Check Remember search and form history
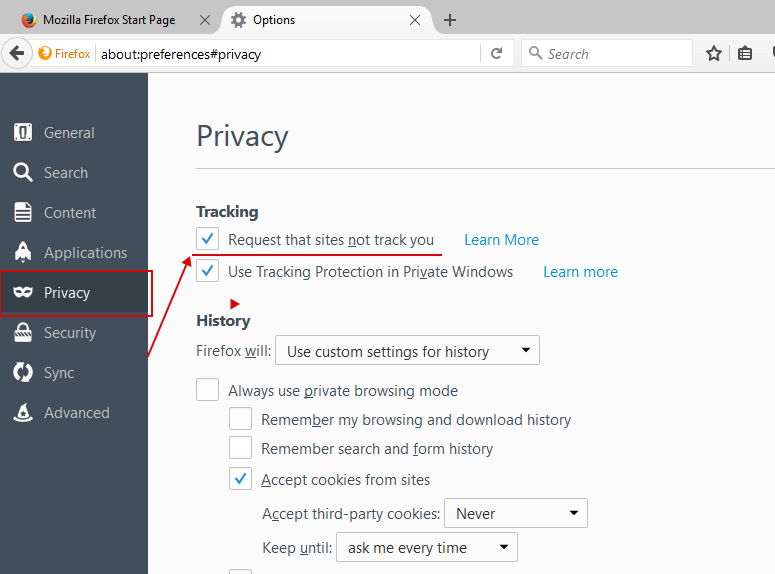This screenshot has height=574, width=775. [241, 448]
